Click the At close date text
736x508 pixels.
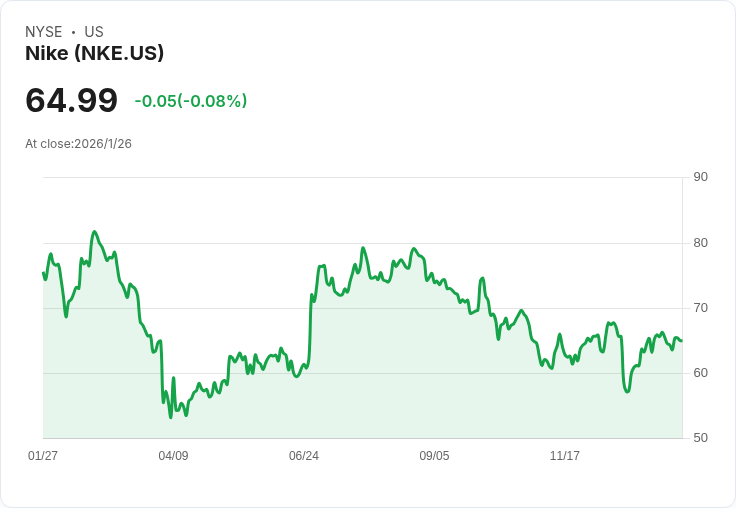pyautogui.click(x=78, y=144)
